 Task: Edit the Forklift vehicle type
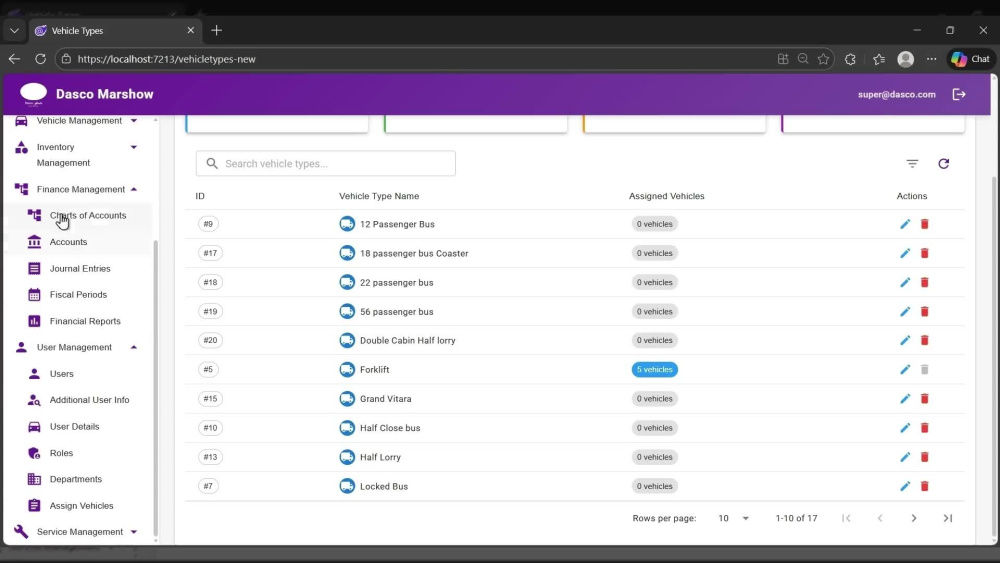905,370
